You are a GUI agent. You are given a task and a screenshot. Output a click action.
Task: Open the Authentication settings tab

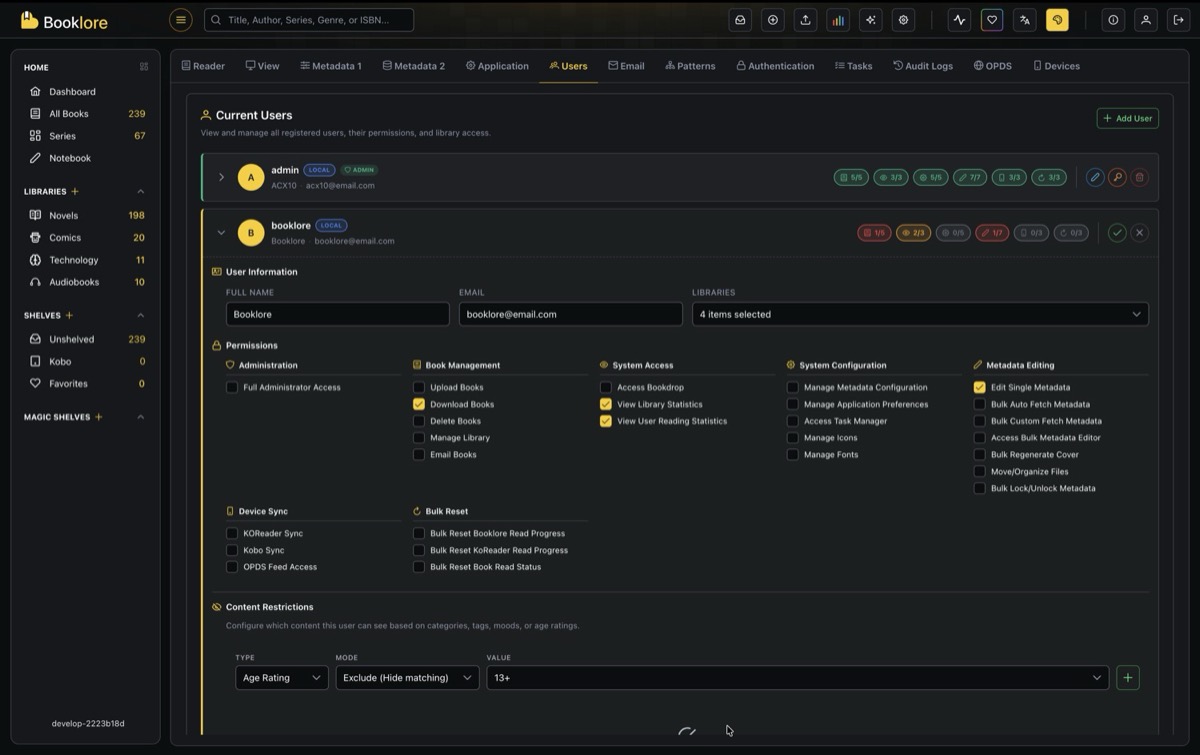pos(775,66)
